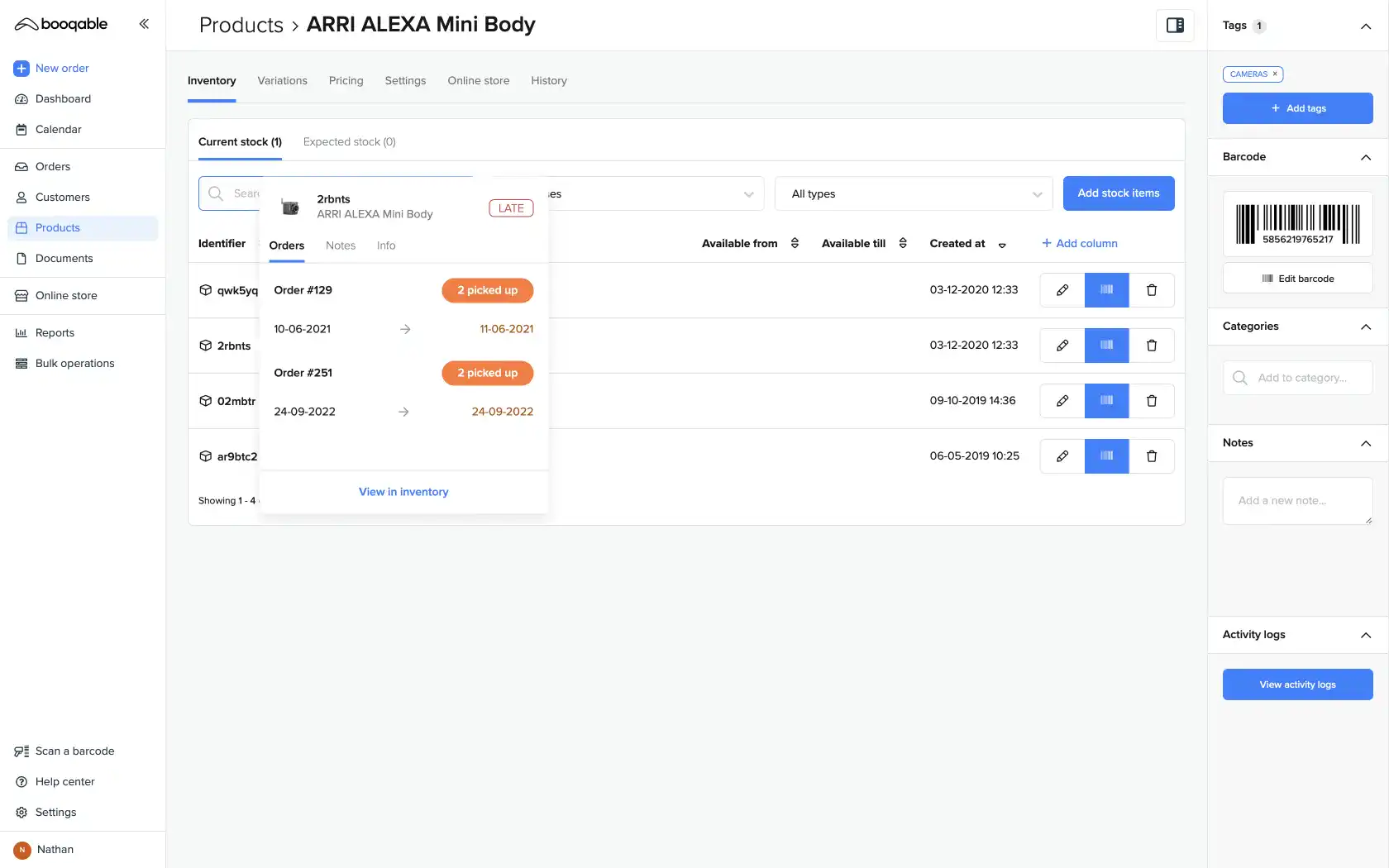Switch to Pricing tab
Screen dimensions: 1389x868
[x=346, y=81]
